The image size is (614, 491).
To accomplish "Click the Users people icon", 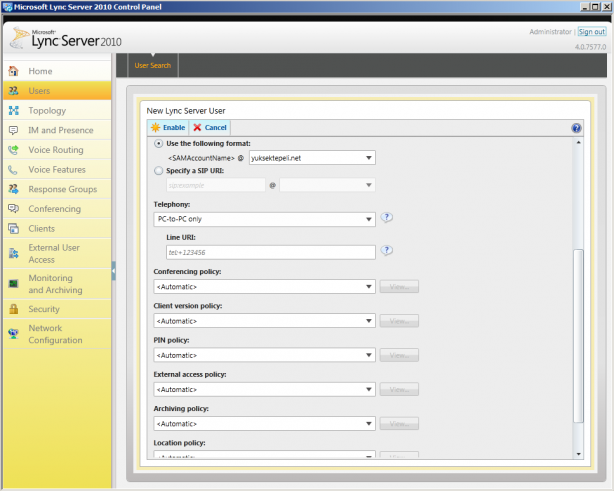I will (13, 91).
